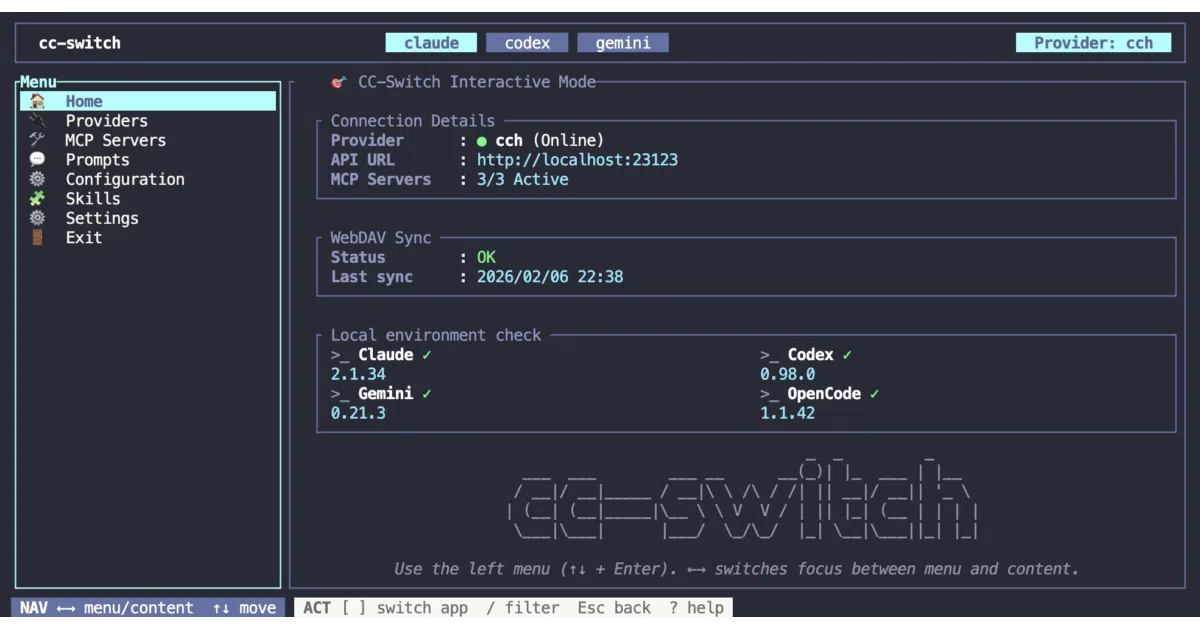Click the 'Last sync' field label

coord(372,277)
